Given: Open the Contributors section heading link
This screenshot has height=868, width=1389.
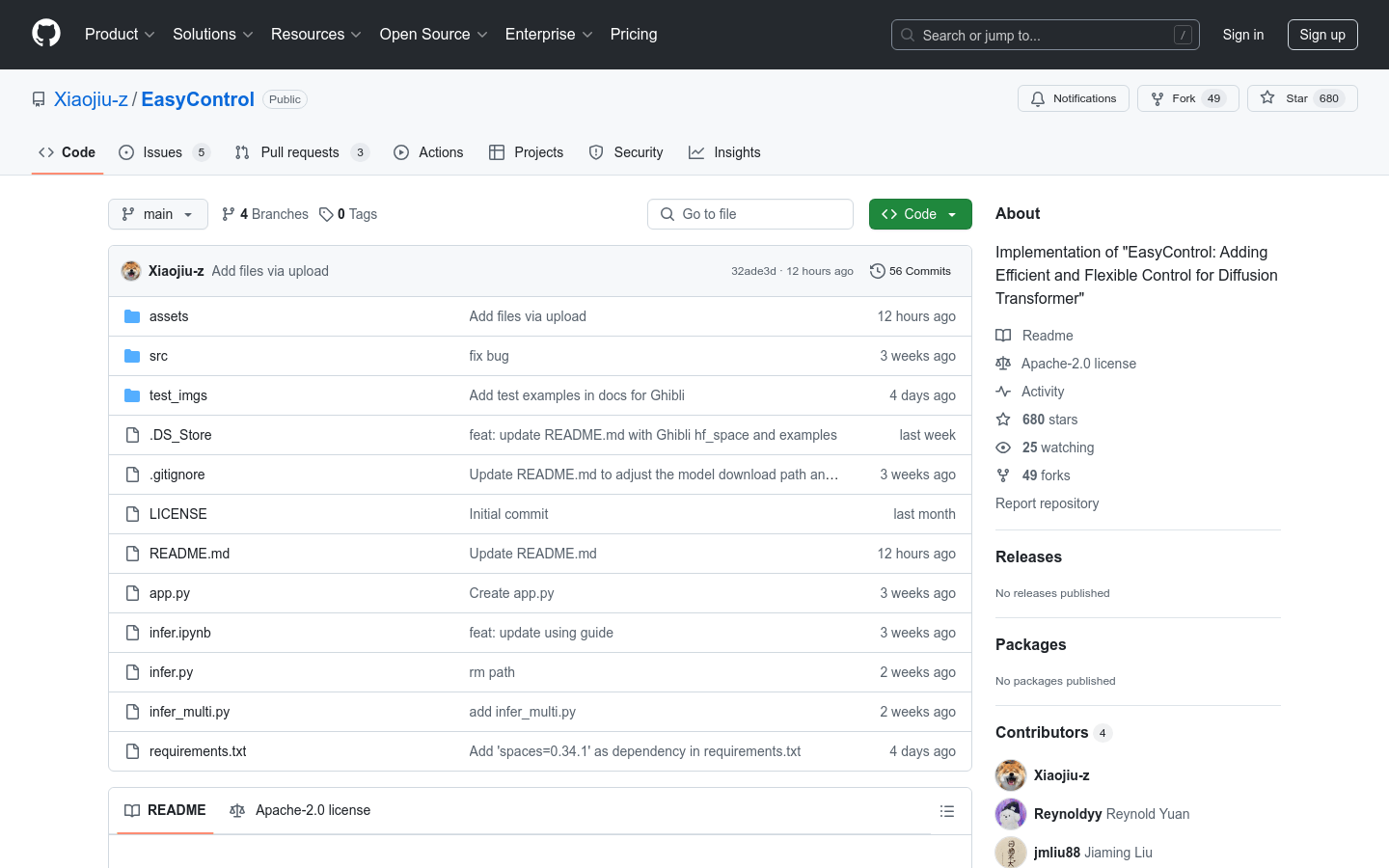Looking at the screenshot, I should pyautogui.click(x=1053, y=732).
